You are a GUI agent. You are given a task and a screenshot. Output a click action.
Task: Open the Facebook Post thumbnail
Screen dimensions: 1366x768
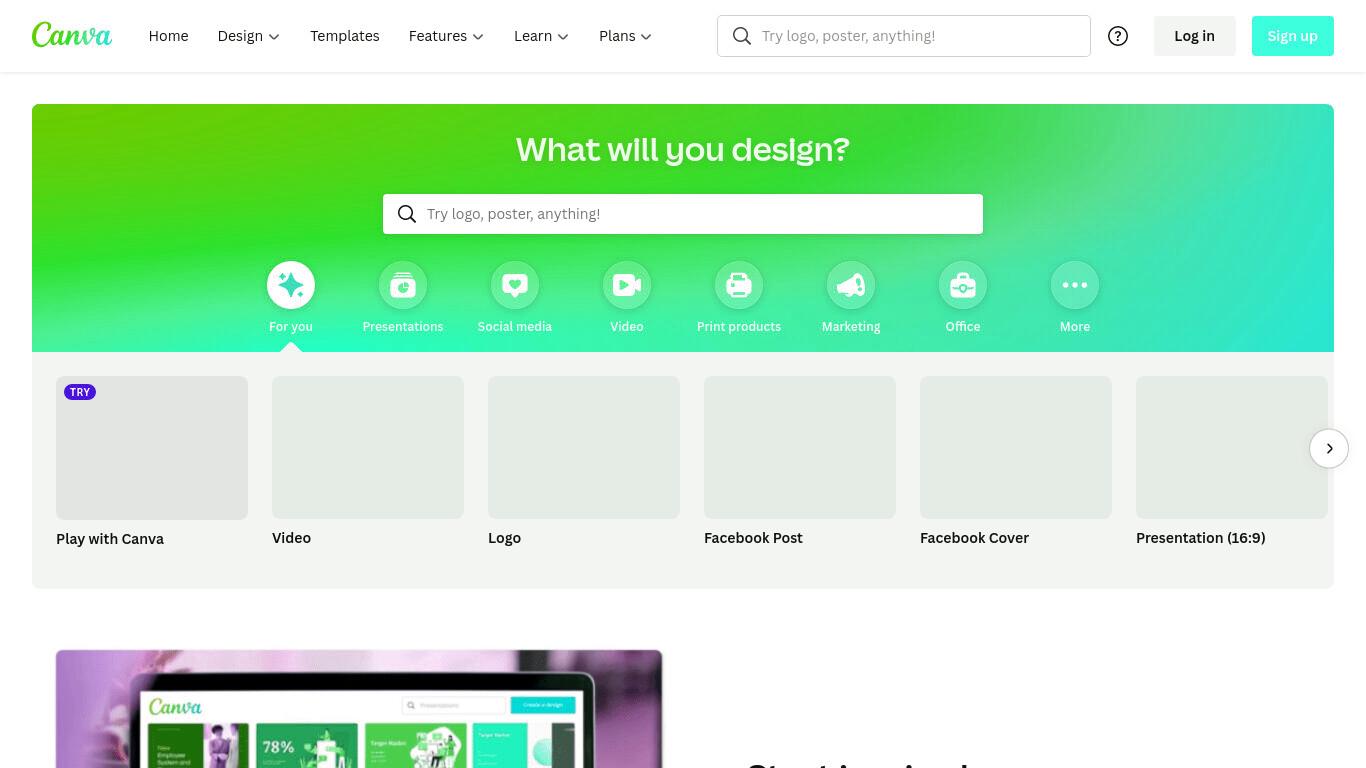[800, 447]
